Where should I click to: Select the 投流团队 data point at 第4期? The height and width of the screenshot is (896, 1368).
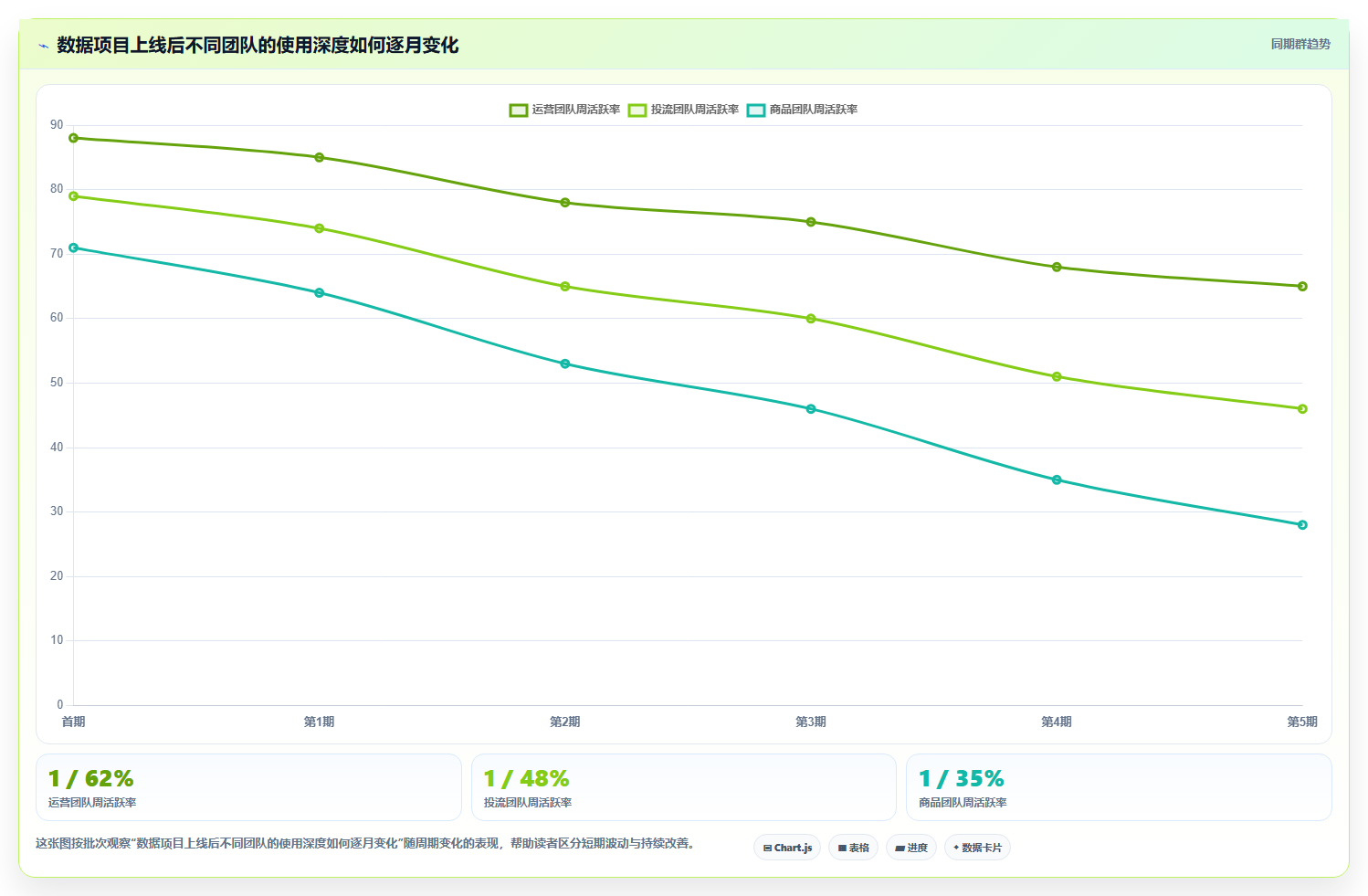tap(1057, 376)
